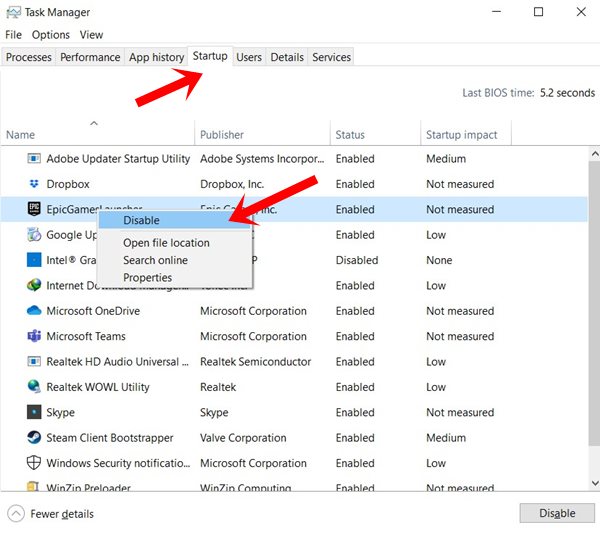The height and width of the screenshot is (535, 600).
Task: Click Low impact in Realtek WOWL row
Action: click(436, 387)
